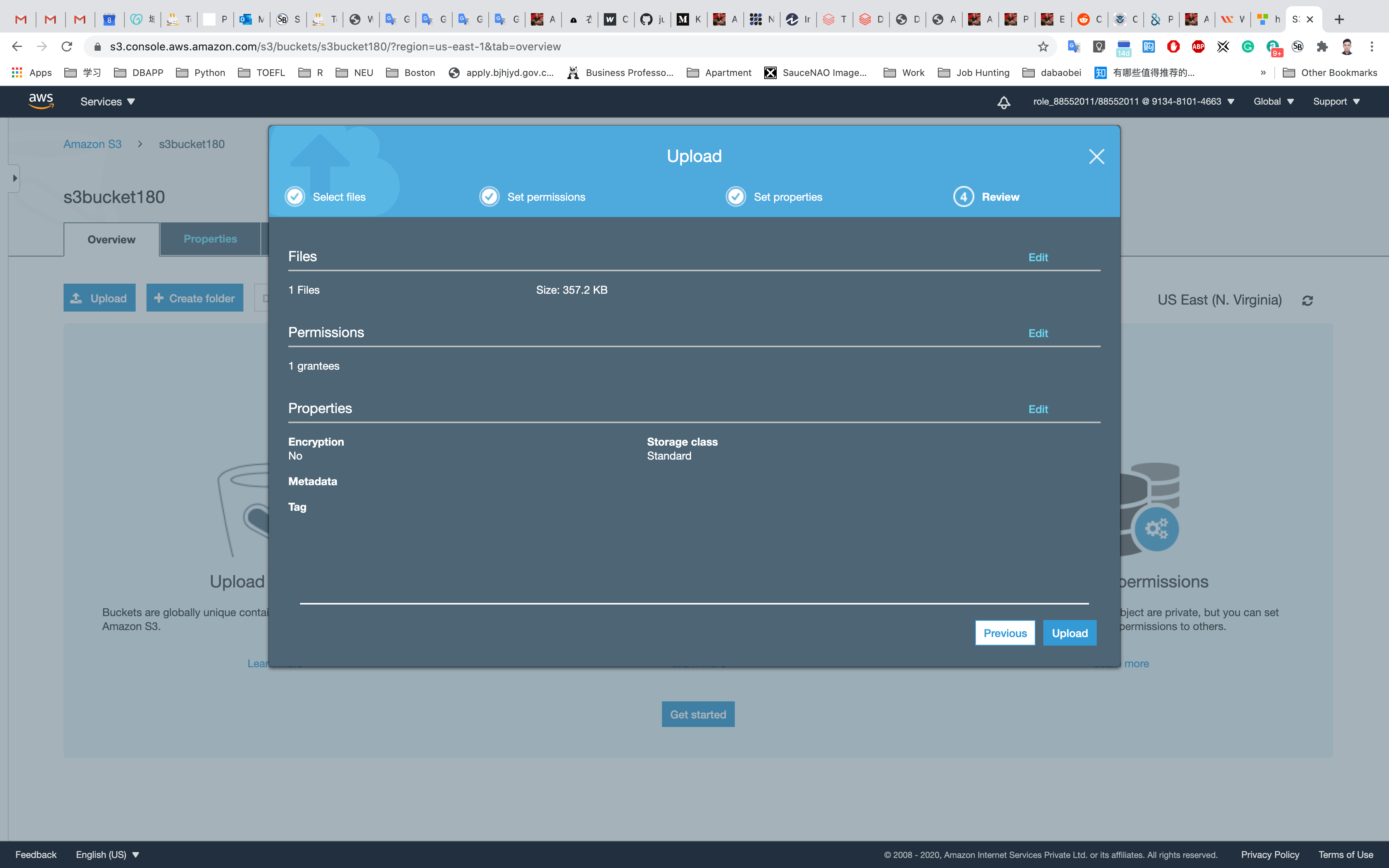
Task: Click the browser reload icon
Action: [67, 46]
